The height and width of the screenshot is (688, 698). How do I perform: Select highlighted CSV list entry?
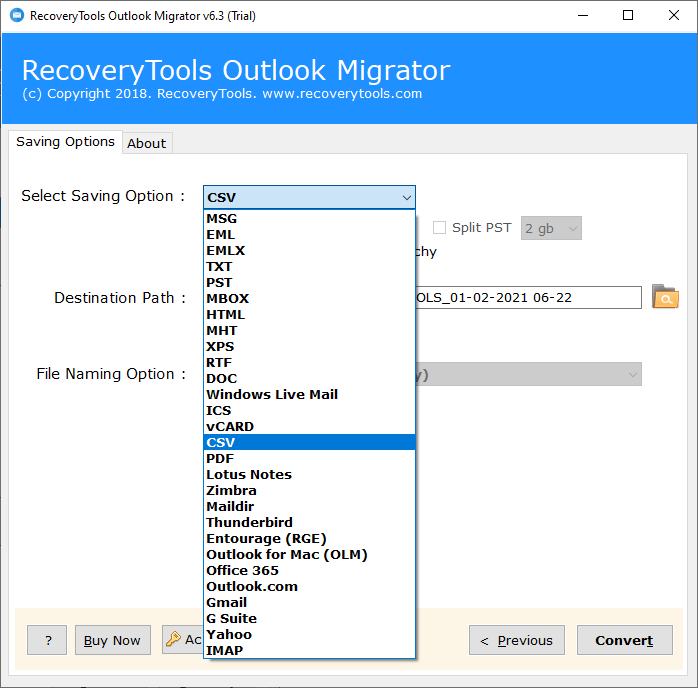click(309, 442)
